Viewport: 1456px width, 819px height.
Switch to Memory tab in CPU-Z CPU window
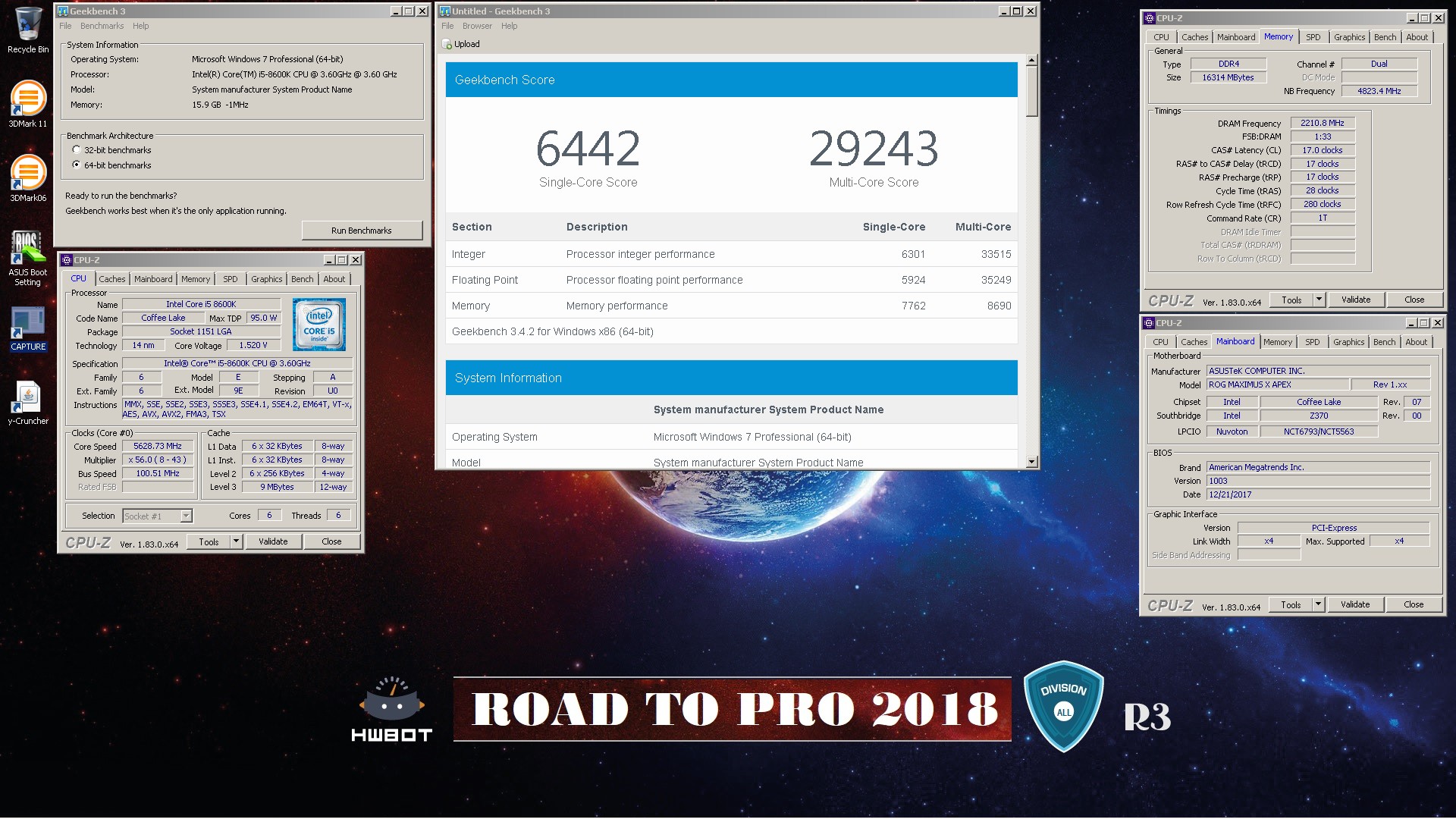click(196, 279)
